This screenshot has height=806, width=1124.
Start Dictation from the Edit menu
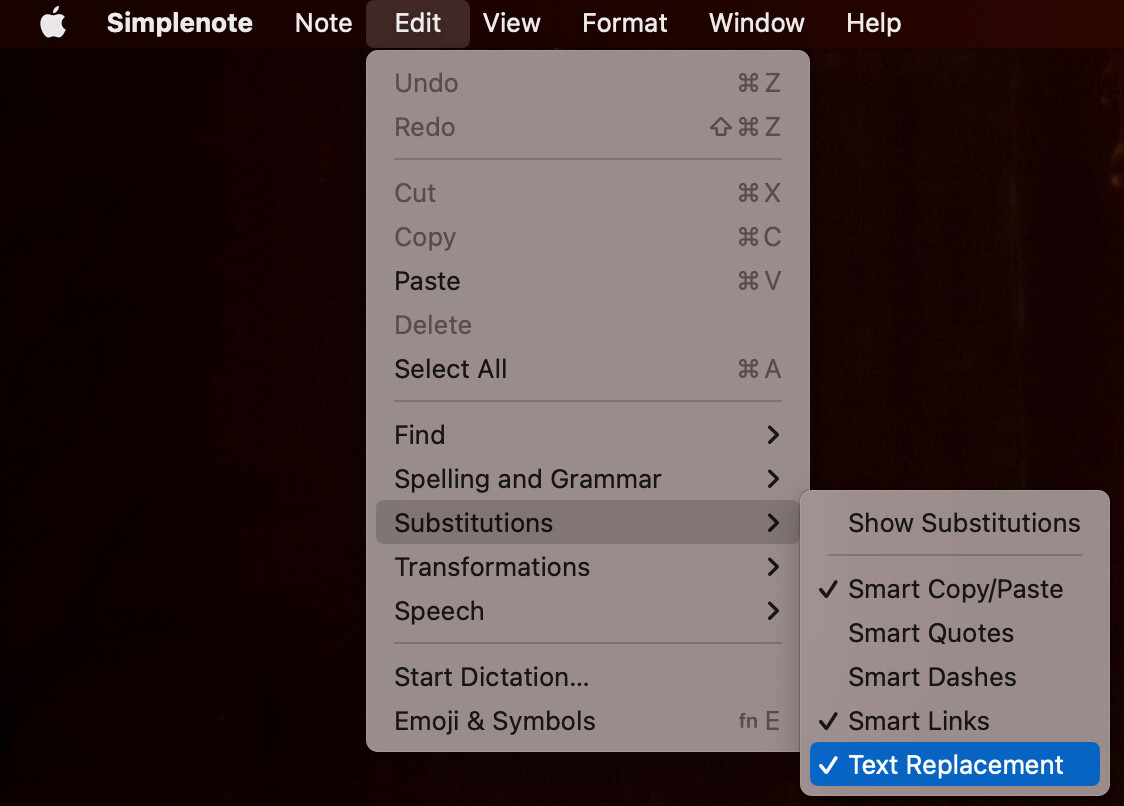tap(587, 677)
